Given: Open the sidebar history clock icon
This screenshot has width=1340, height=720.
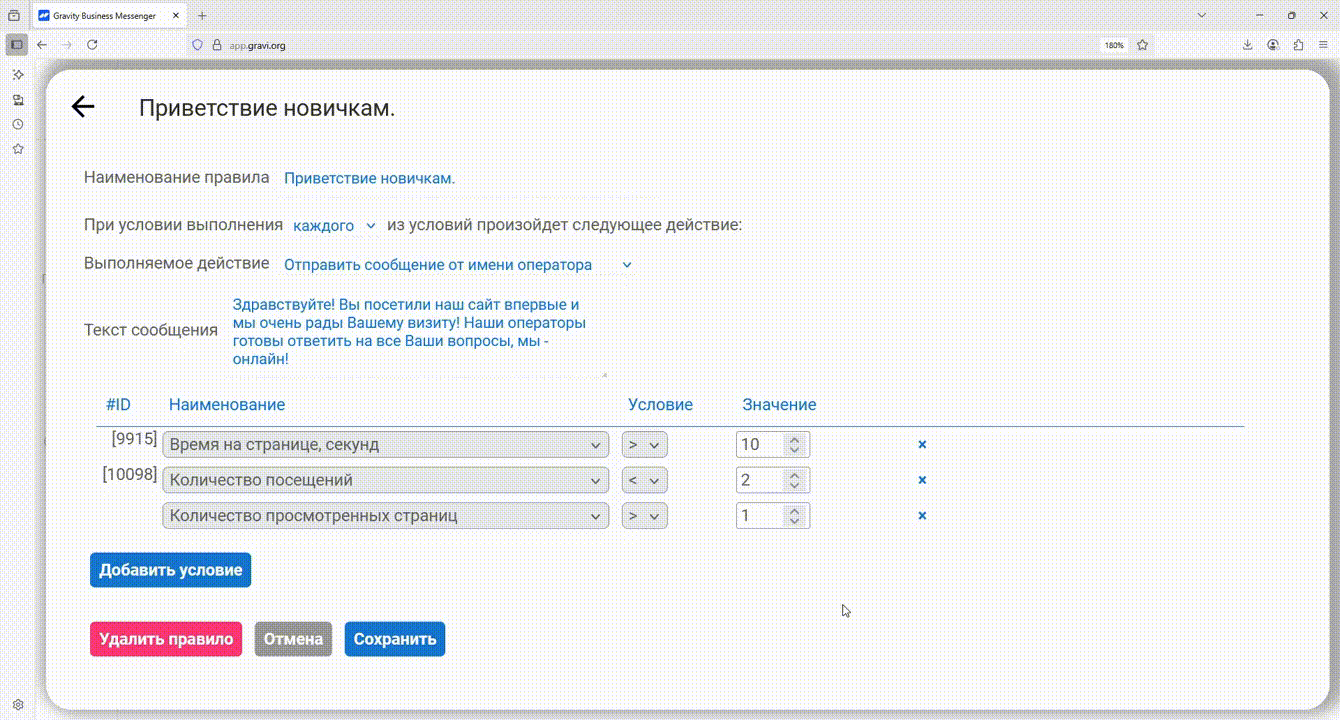Looking at the screenshot, I should 18,125.
